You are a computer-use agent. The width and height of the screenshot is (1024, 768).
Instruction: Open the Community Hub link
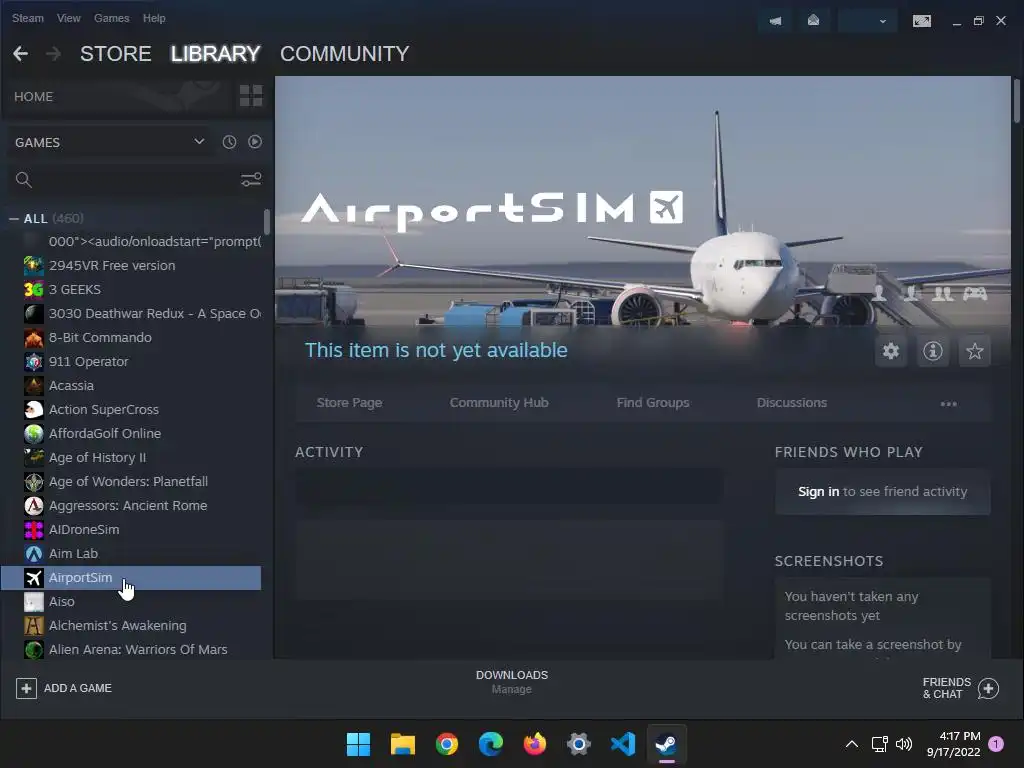point(499,403)
